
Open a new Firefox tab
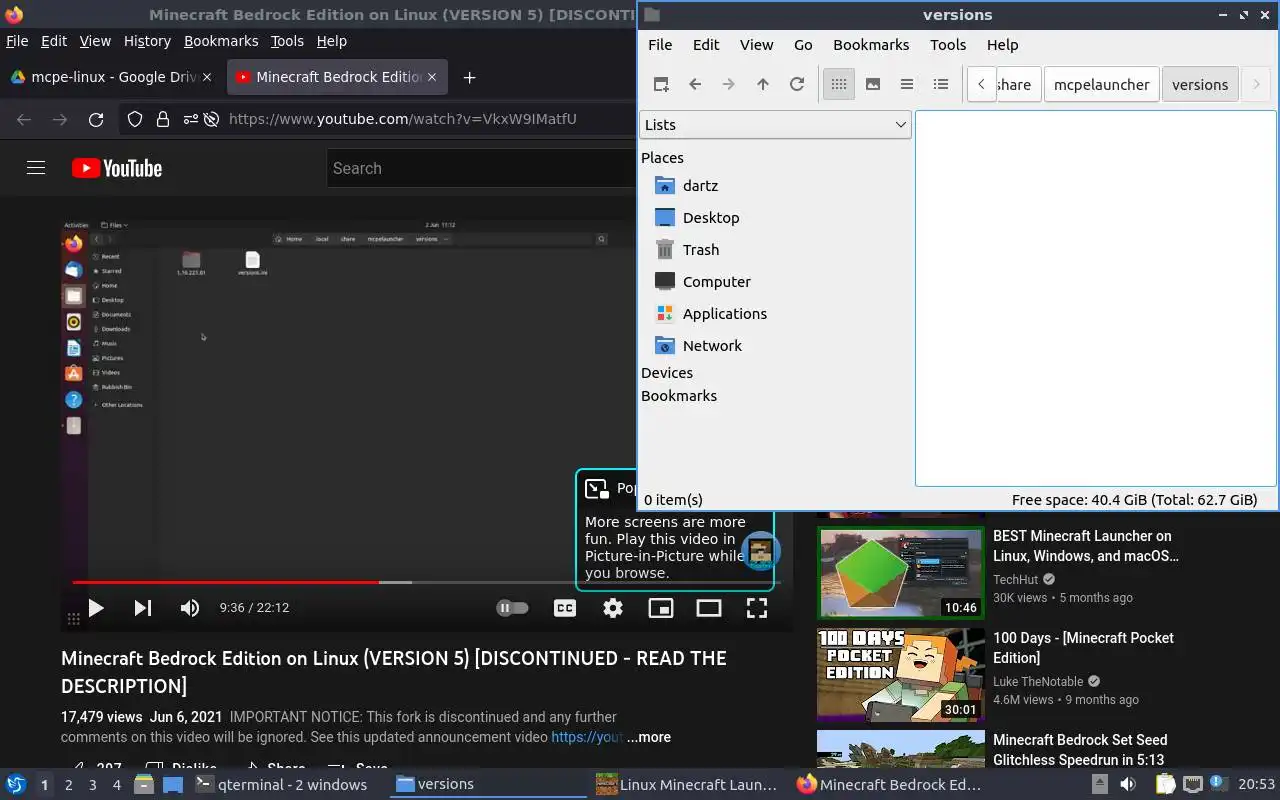tap(469, 77)
